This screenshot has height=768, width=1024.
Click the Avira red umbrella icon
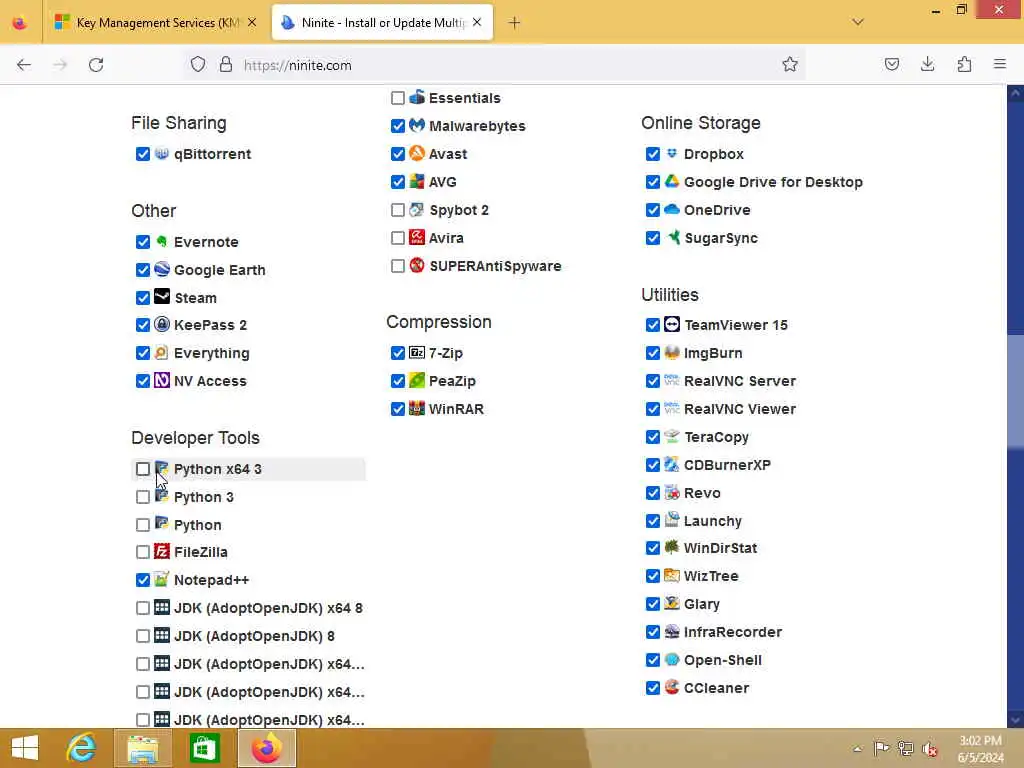[417, 237]
